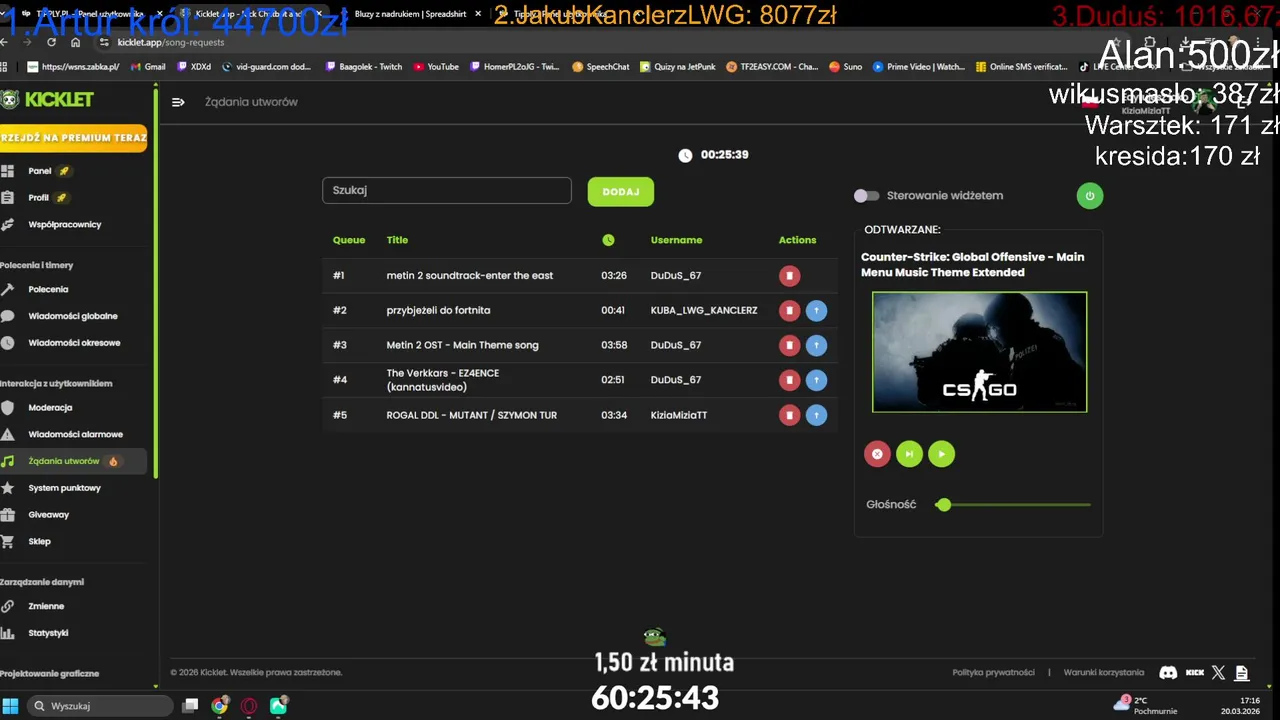Toggle the sidebar hamburger menu icon

(x=178, y=102)
